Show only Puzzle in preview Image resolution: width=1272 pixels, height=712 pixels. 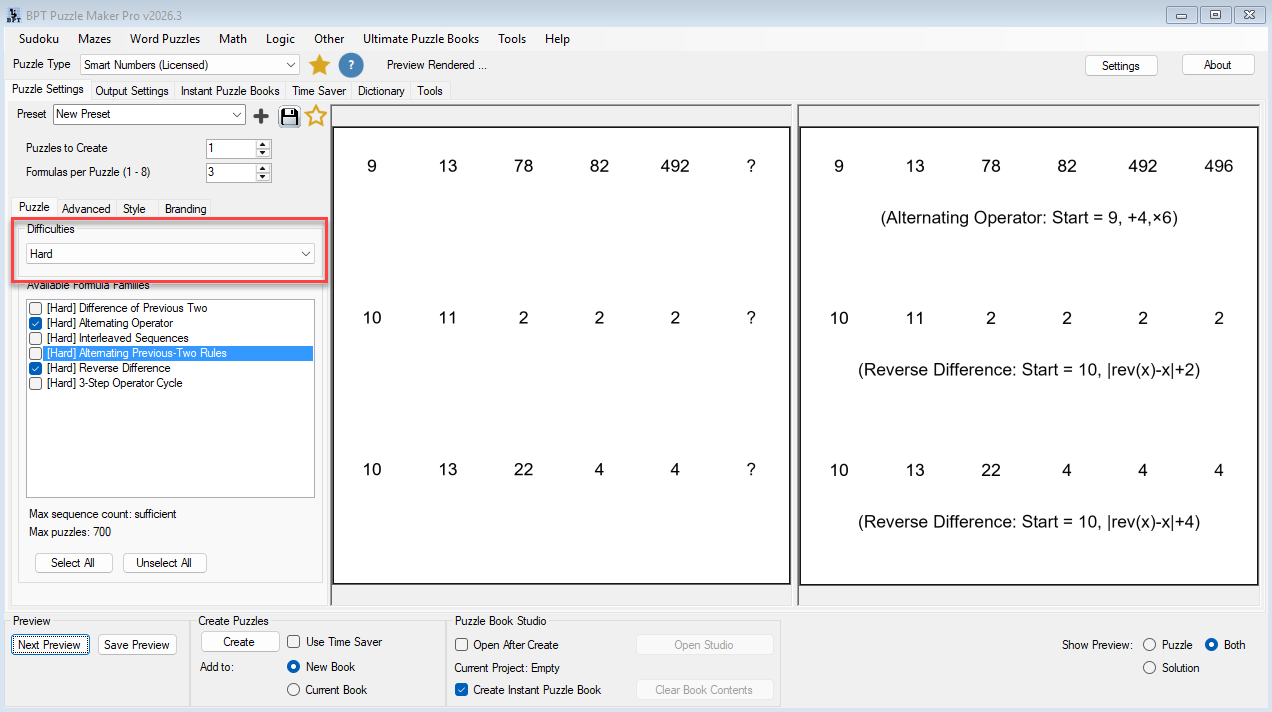[1149, 645]
